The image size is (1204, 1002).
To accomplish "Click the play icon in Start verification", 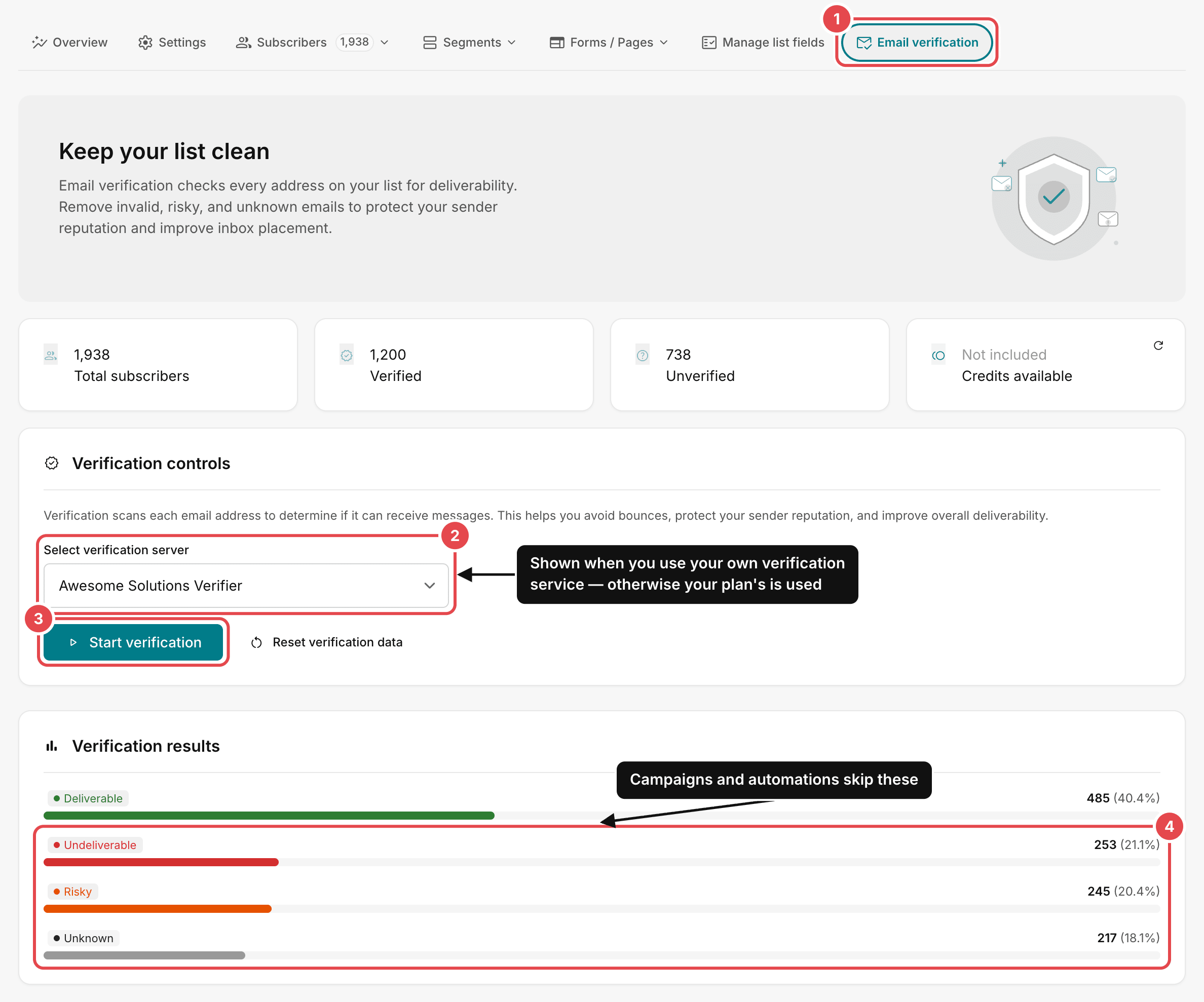I will [73, 642].
